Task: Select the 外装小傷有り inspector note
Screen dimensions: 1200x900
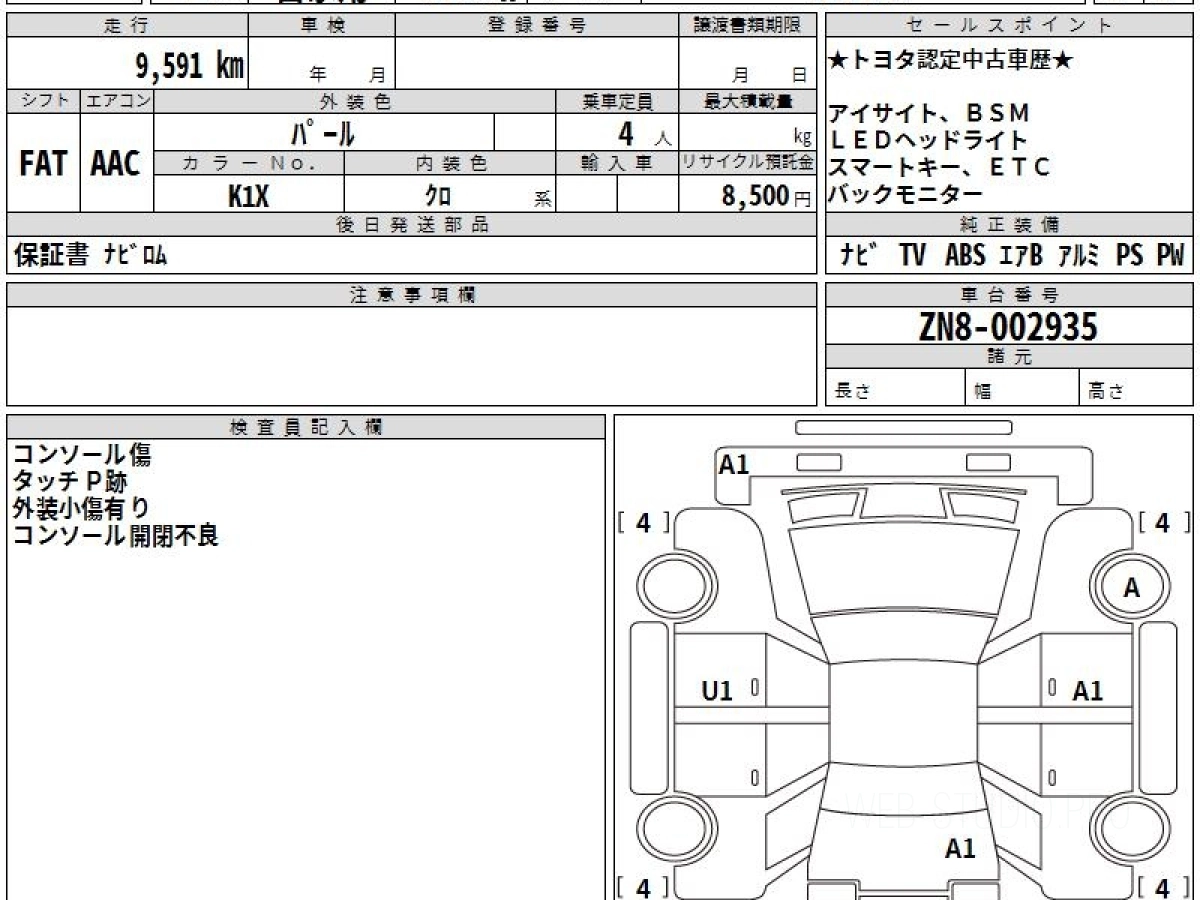Action: [x=82, y=509]
